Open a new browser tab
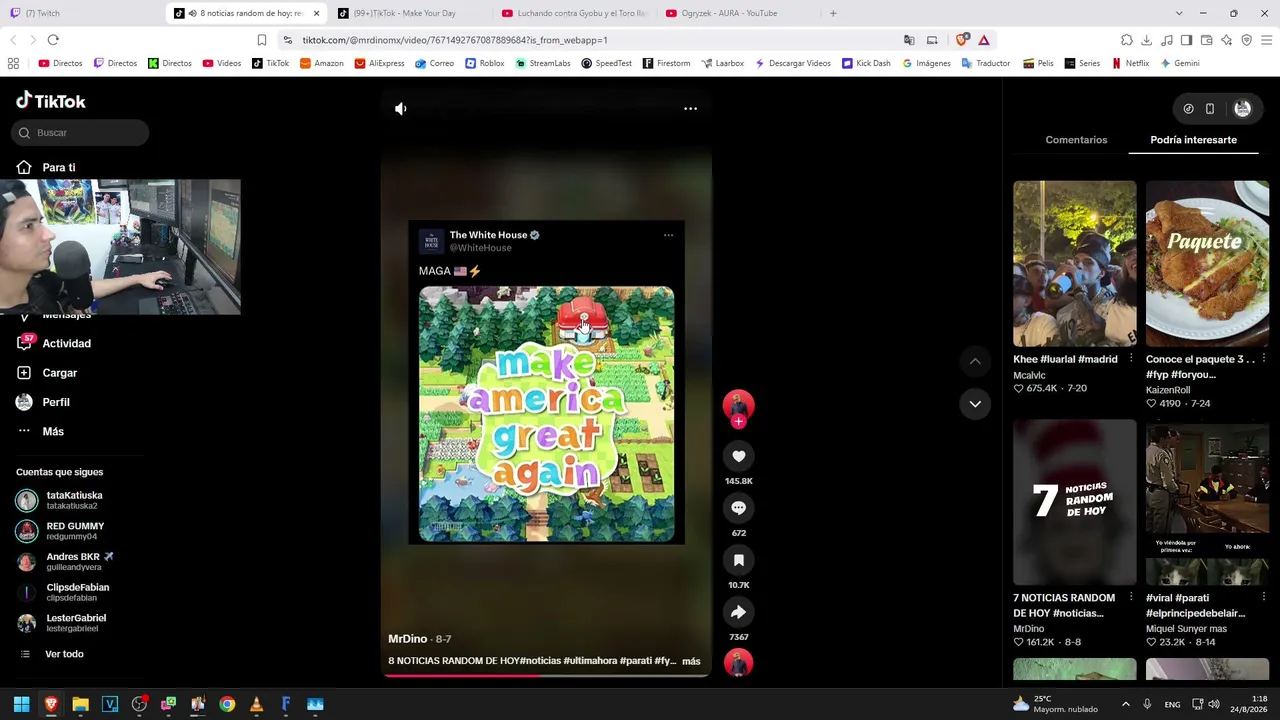 click(x=833, y=13)
